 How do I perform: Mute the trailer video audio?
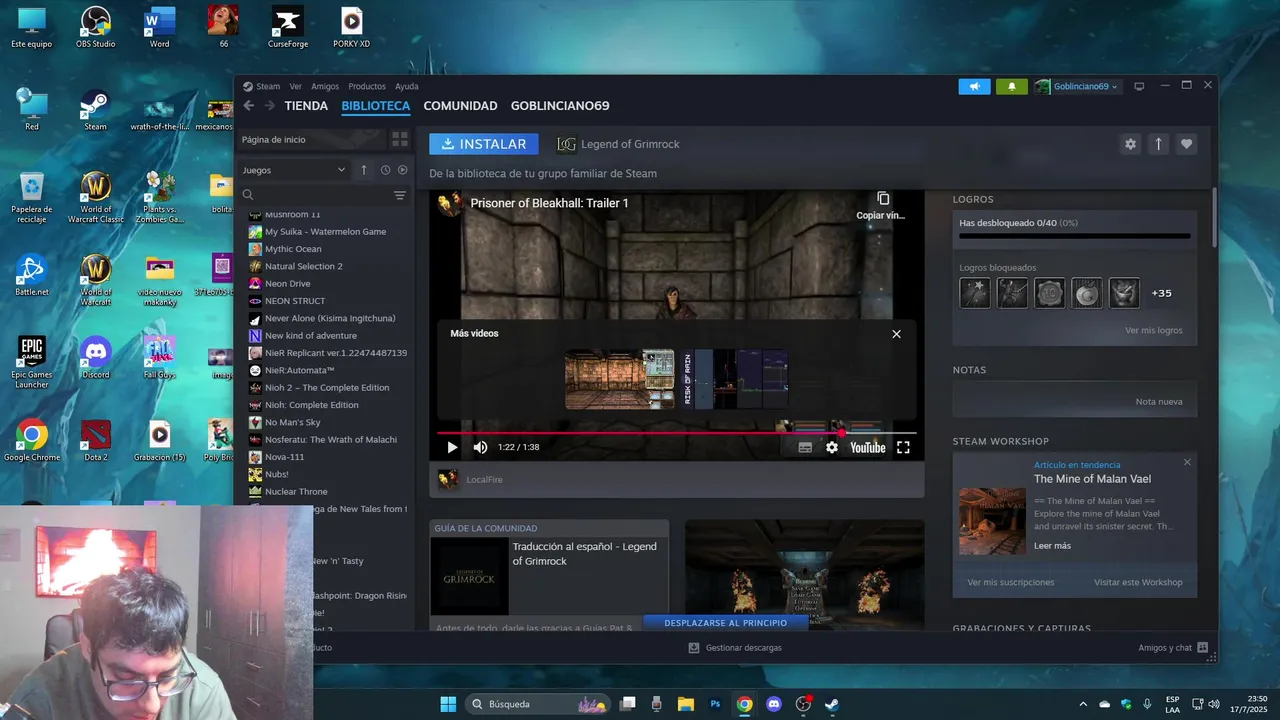(480, 447)
